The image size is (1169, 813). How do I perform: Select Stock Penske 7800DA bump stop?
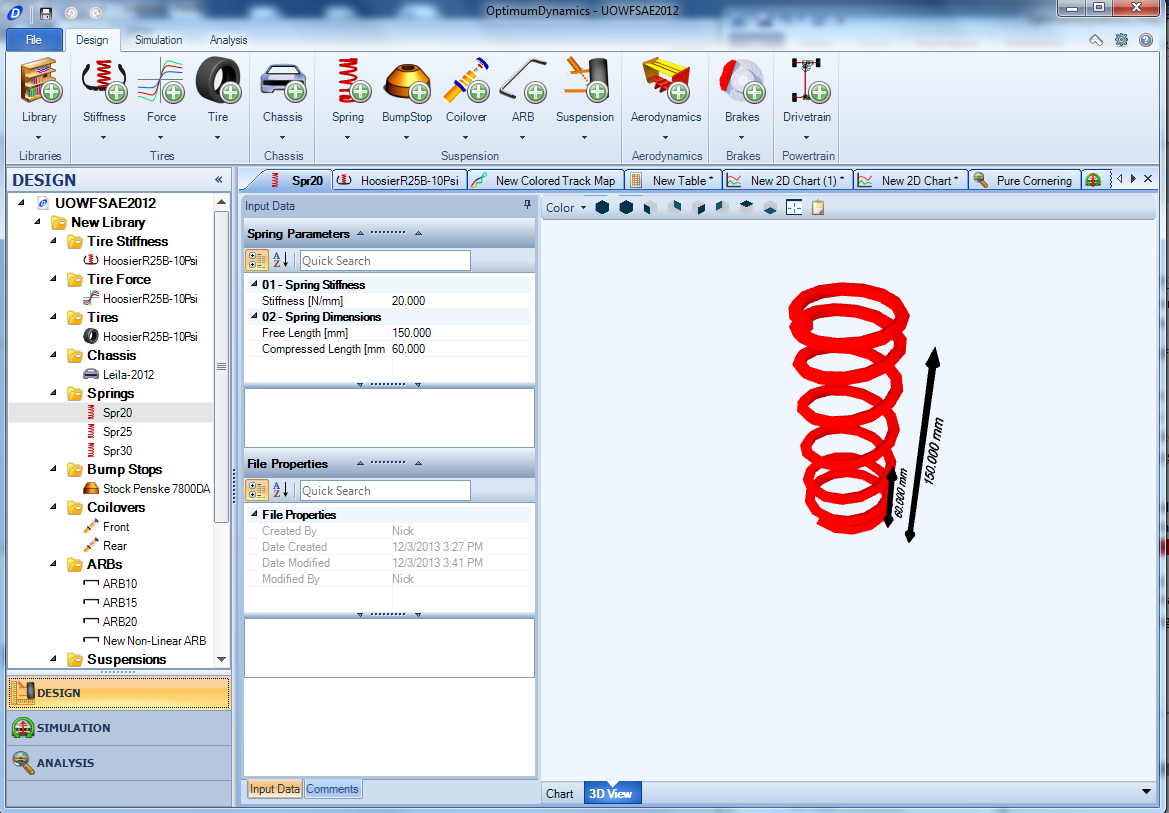(x=156, y=489)
